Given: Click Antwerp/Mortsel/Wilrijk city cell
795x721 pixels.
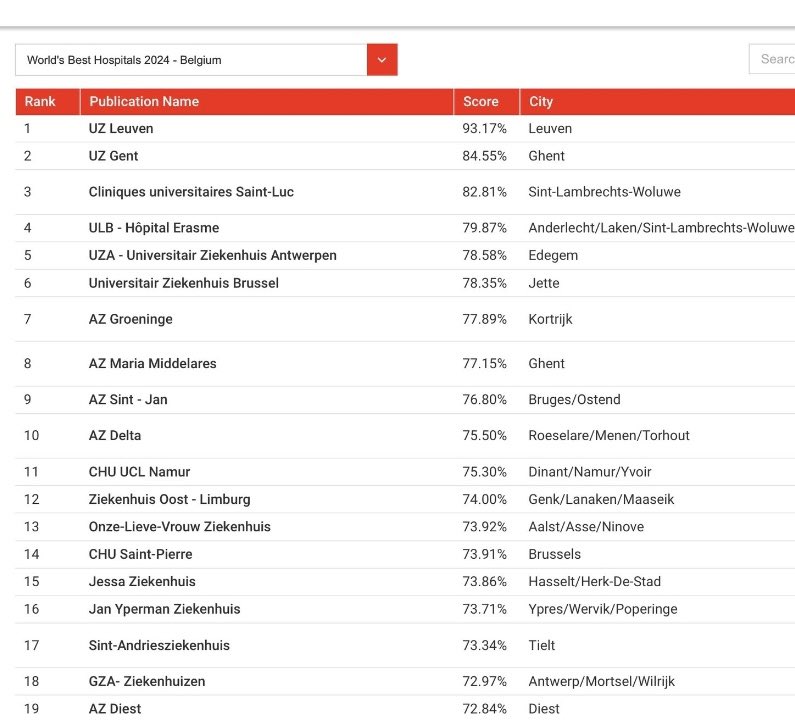Looking at the screenshot, I should point(601,681).
